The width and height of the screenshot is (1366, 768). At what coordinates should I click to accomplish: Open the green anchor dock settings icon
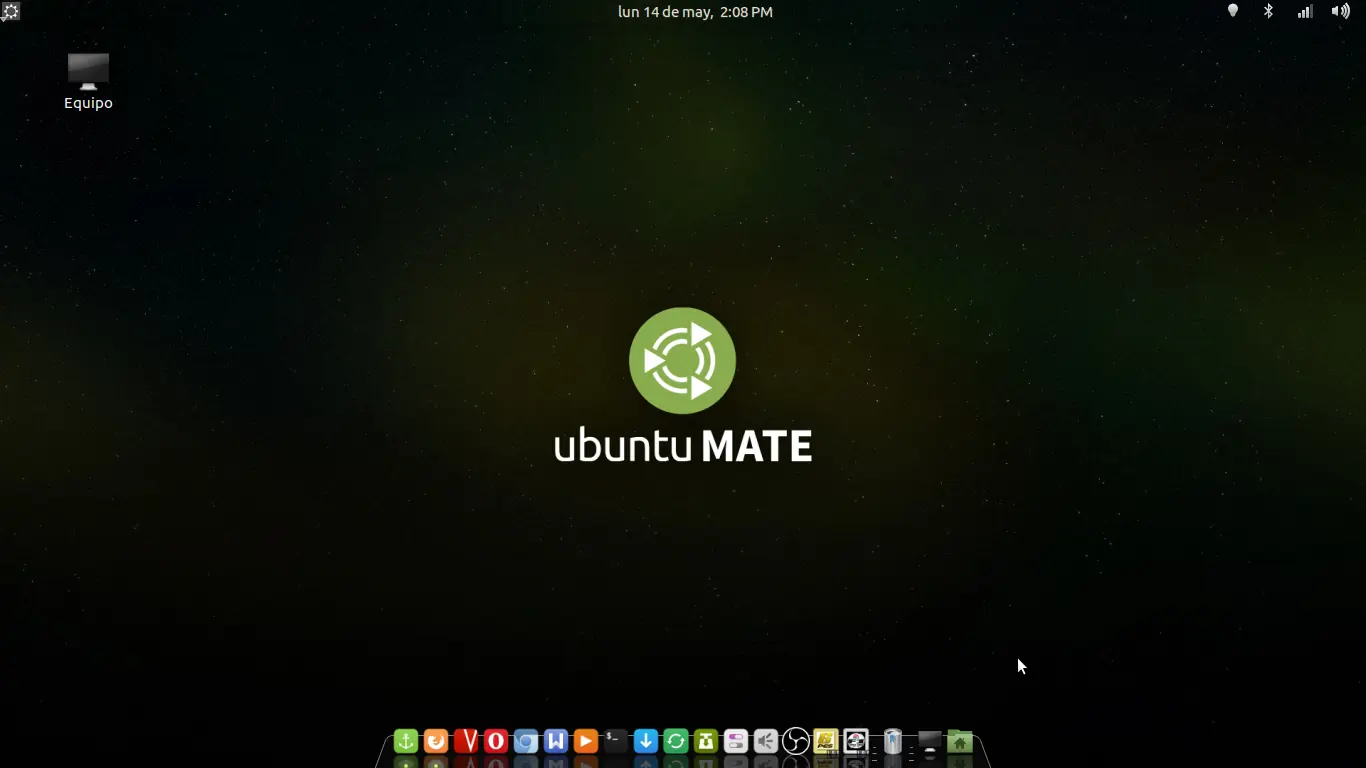tap(405, 741)
